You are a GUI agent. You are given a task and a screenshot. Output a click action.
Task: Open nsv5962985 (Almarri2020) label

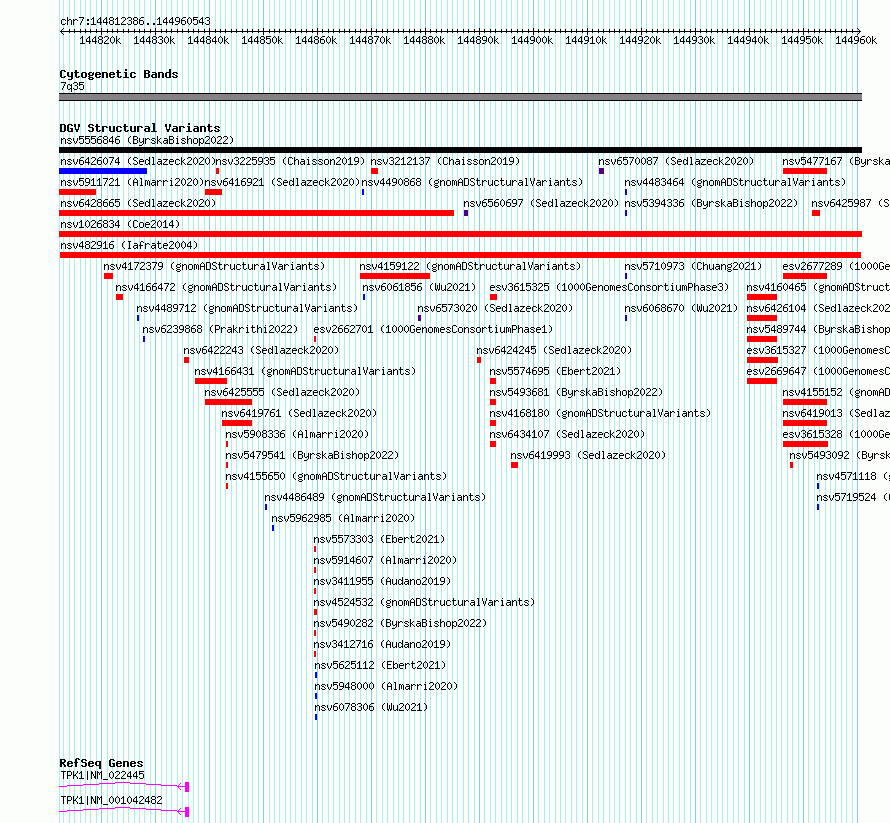[343, 518]
